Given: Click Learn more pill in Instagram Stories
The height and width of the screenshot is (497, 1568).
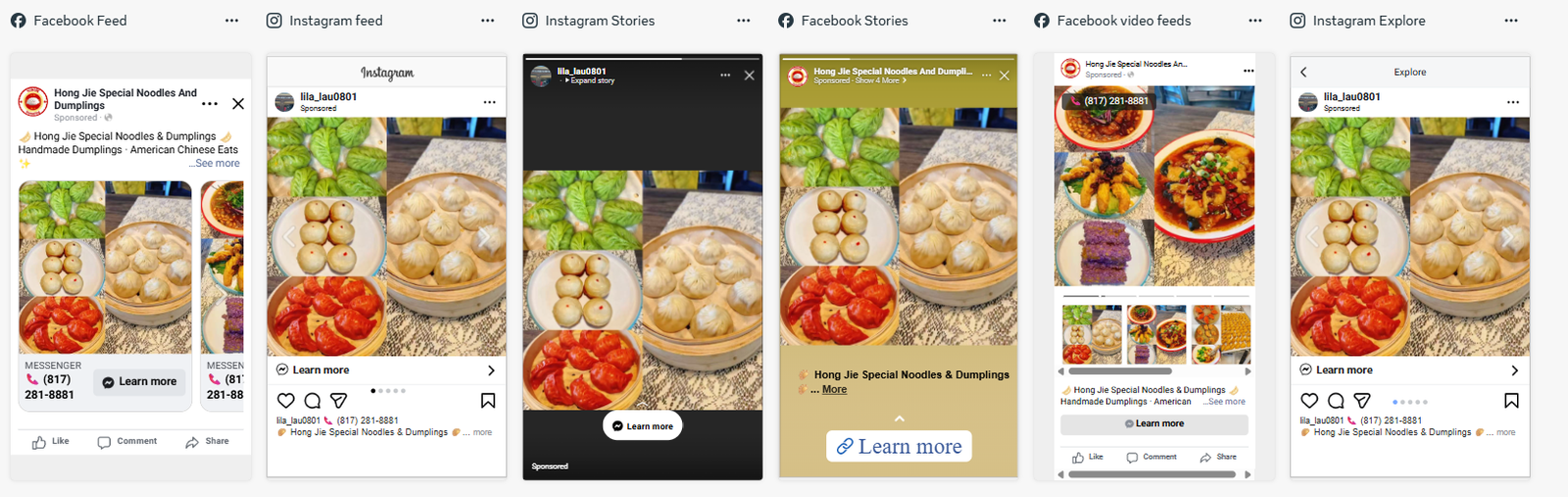Looking at the screenshot, I should click(x=642, y=425).
